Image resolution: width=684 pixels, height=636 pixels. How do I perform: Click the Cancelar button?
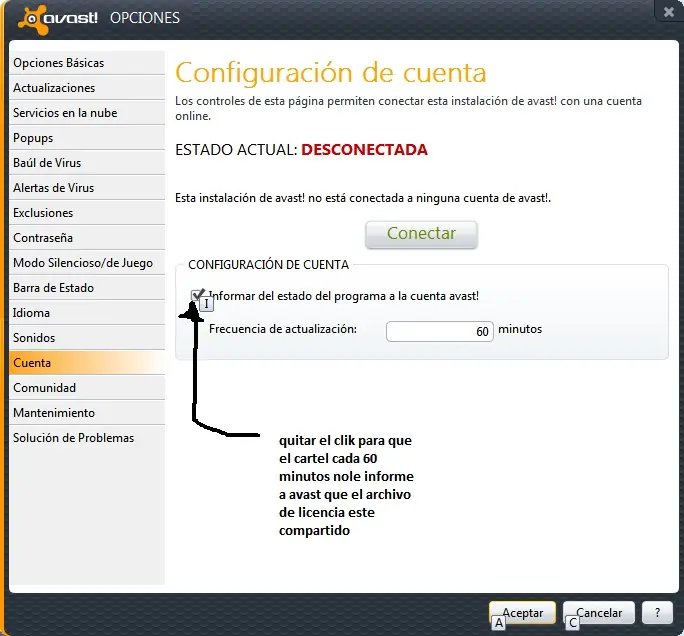click(x=598, y=613)
